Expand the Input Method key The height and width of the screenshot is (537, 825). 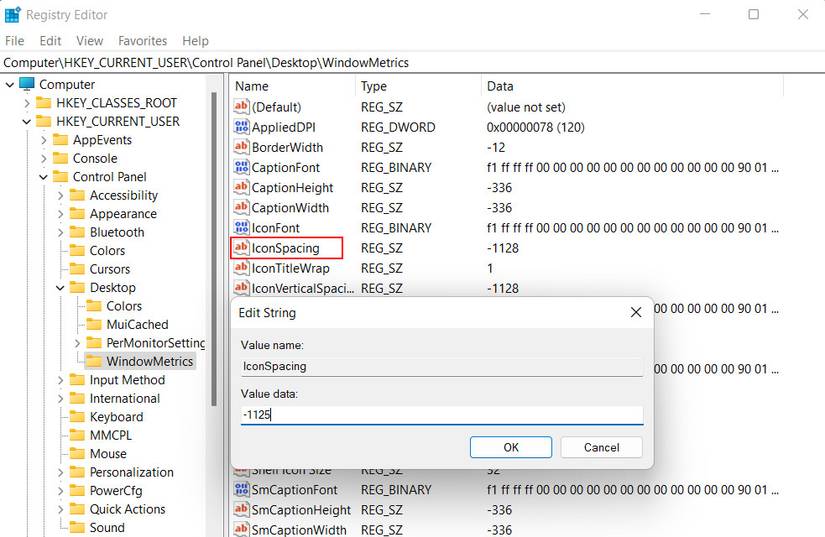click(x=61, y=380)
